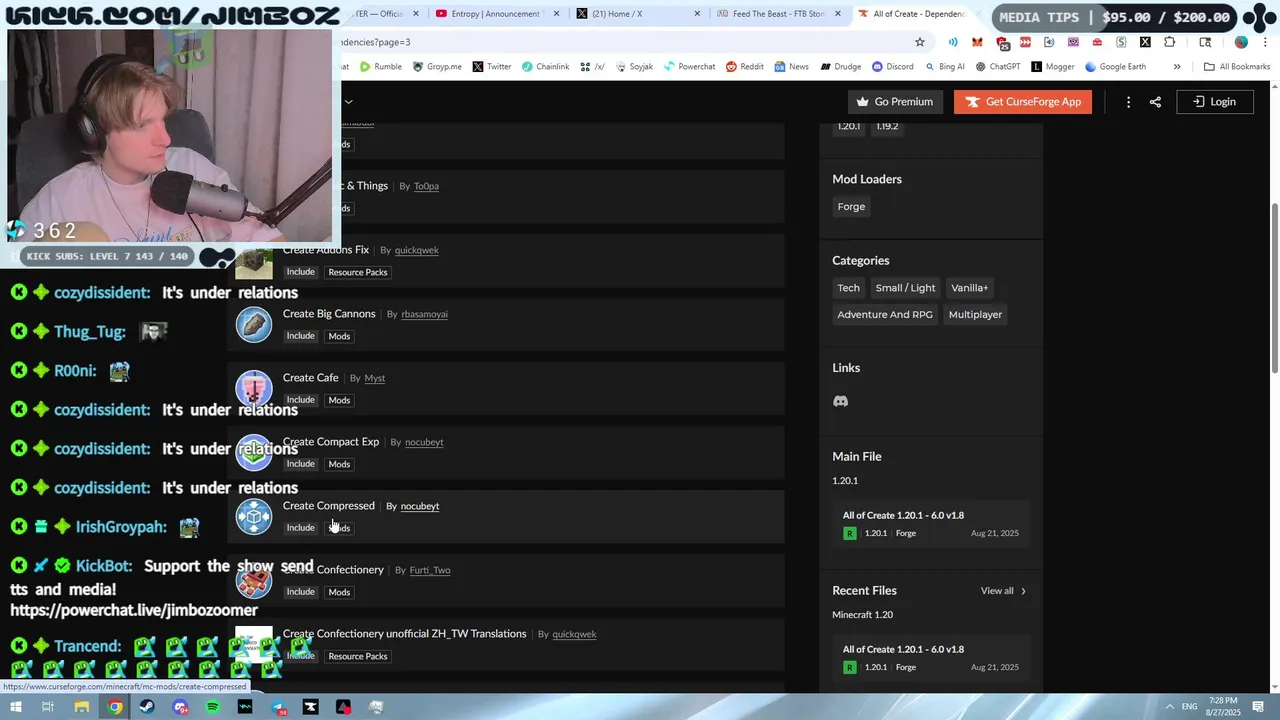The width and height of the screenshot is (1280, 720).
Task: Select the Small / Light category tag
Action: pos(905,288)
